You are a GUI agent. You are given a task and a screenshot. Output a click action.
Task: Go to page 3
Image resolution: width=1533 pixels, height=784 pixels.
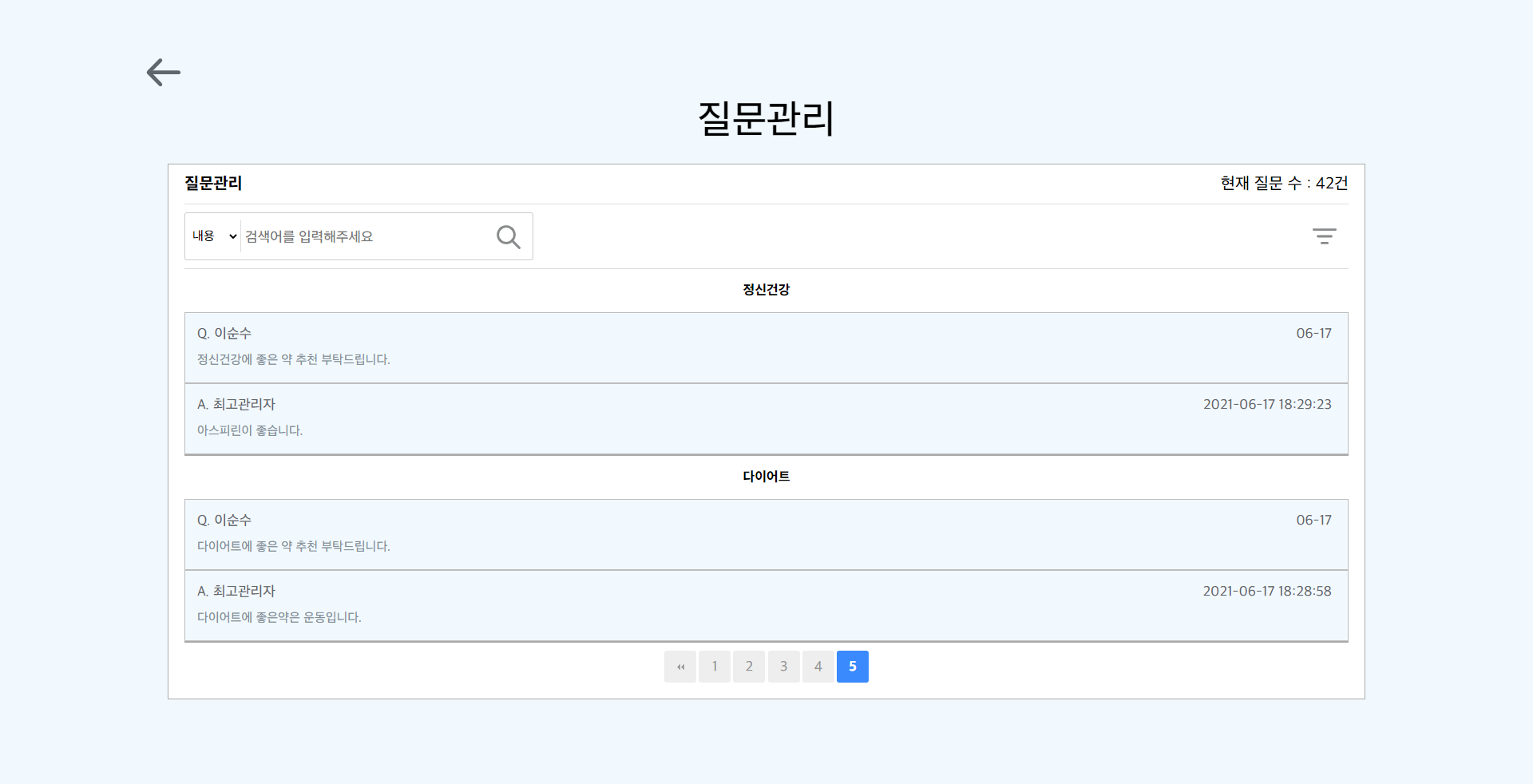(783, 667)
